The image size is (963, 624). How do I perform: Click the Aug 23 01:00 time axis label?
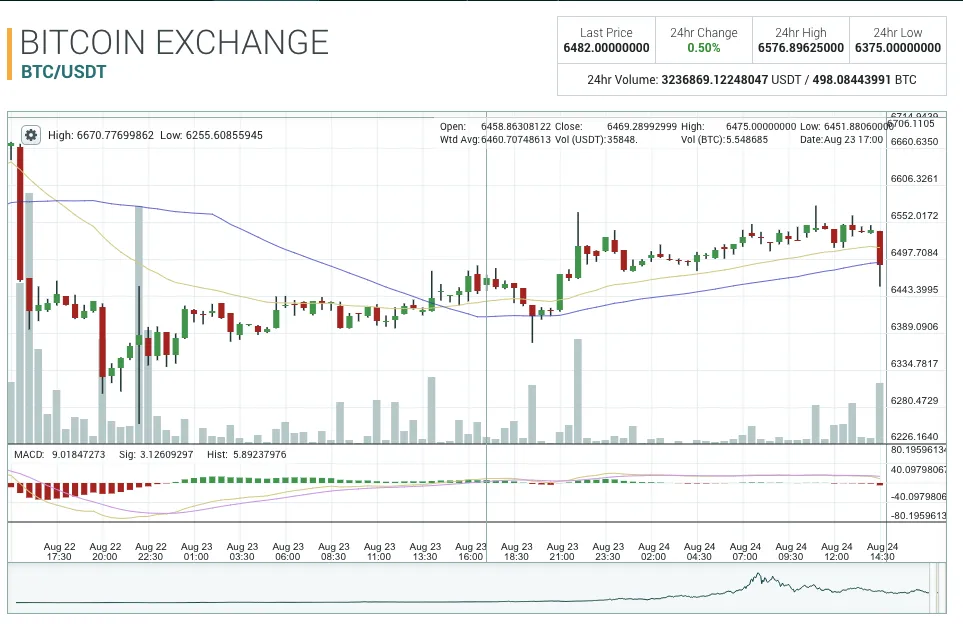click(x=197, y=552)
